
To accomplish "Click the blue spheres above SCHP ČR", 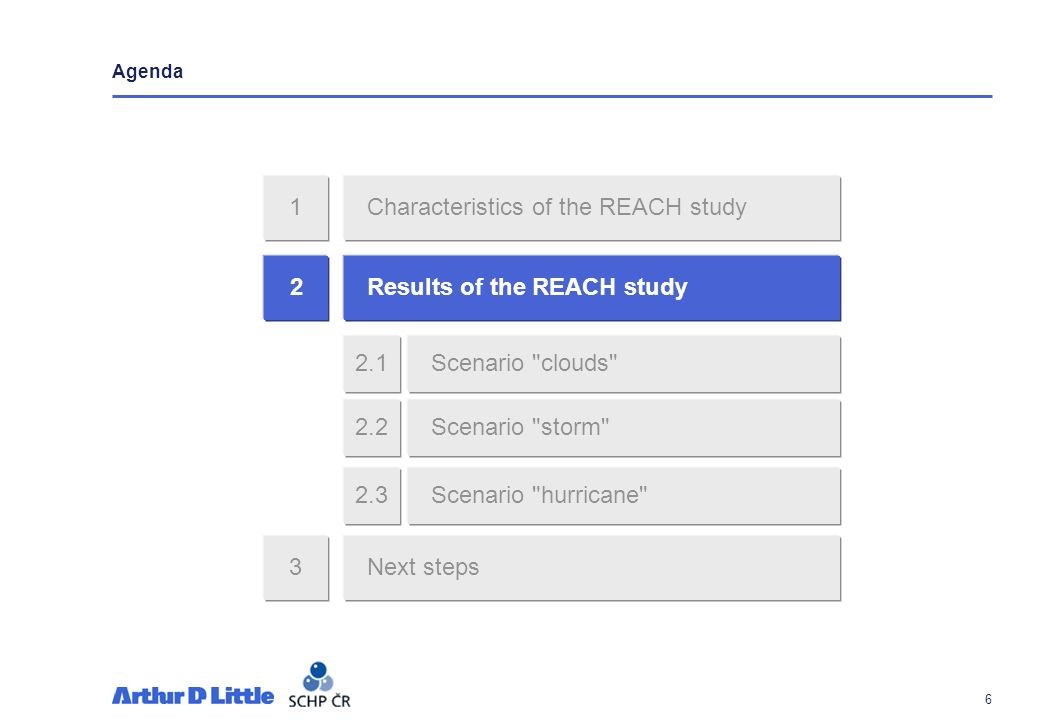I will tap(318, 676).
